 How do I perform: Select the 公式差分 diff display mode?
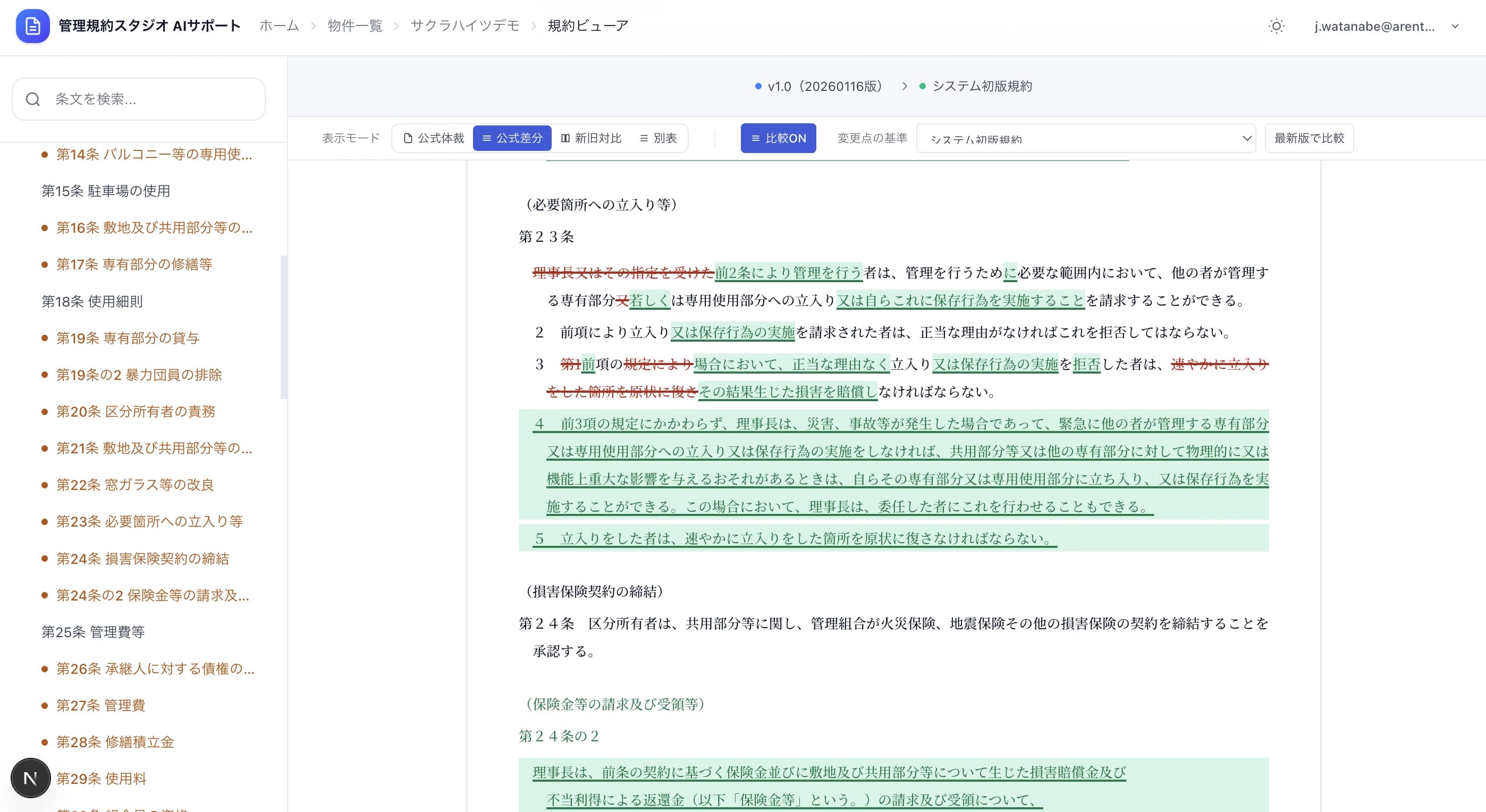[512, 138]
